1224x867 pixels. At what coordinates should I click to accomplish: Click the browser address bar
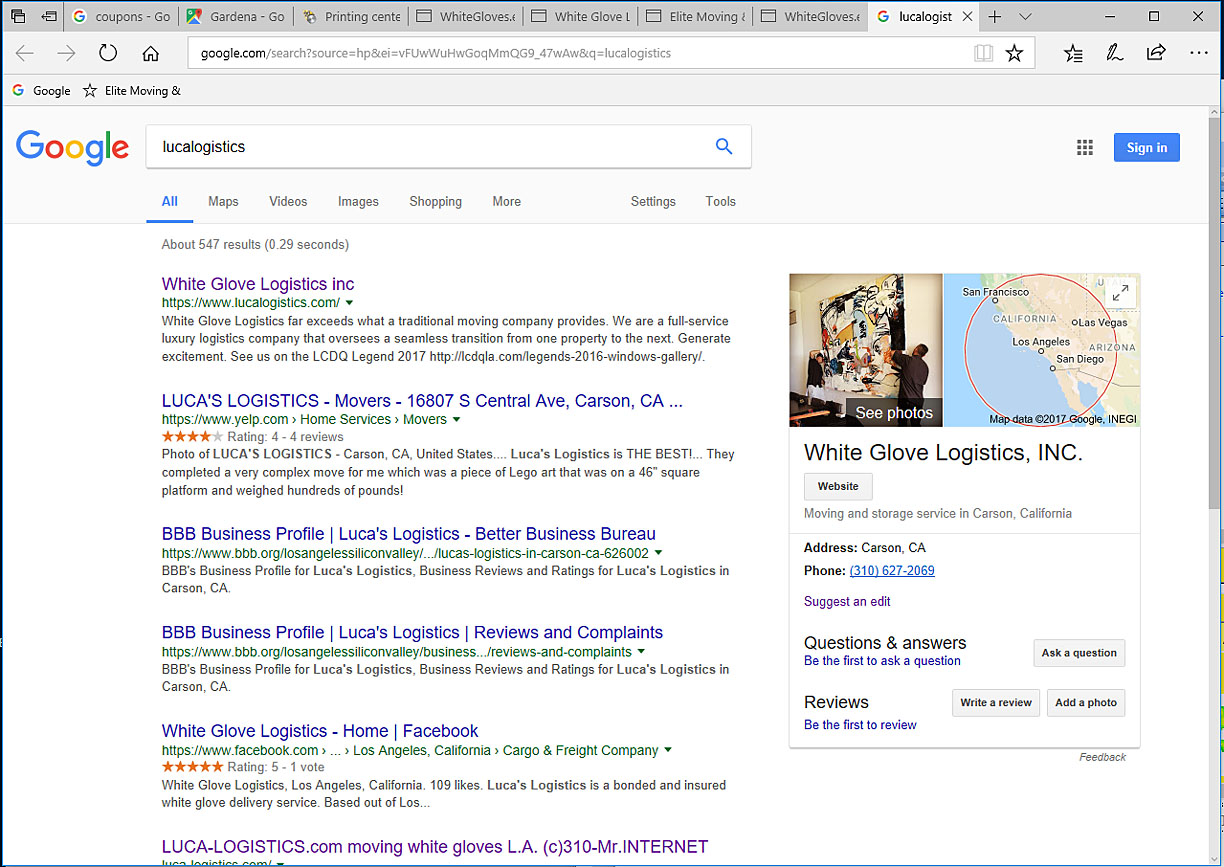[580, 53]
